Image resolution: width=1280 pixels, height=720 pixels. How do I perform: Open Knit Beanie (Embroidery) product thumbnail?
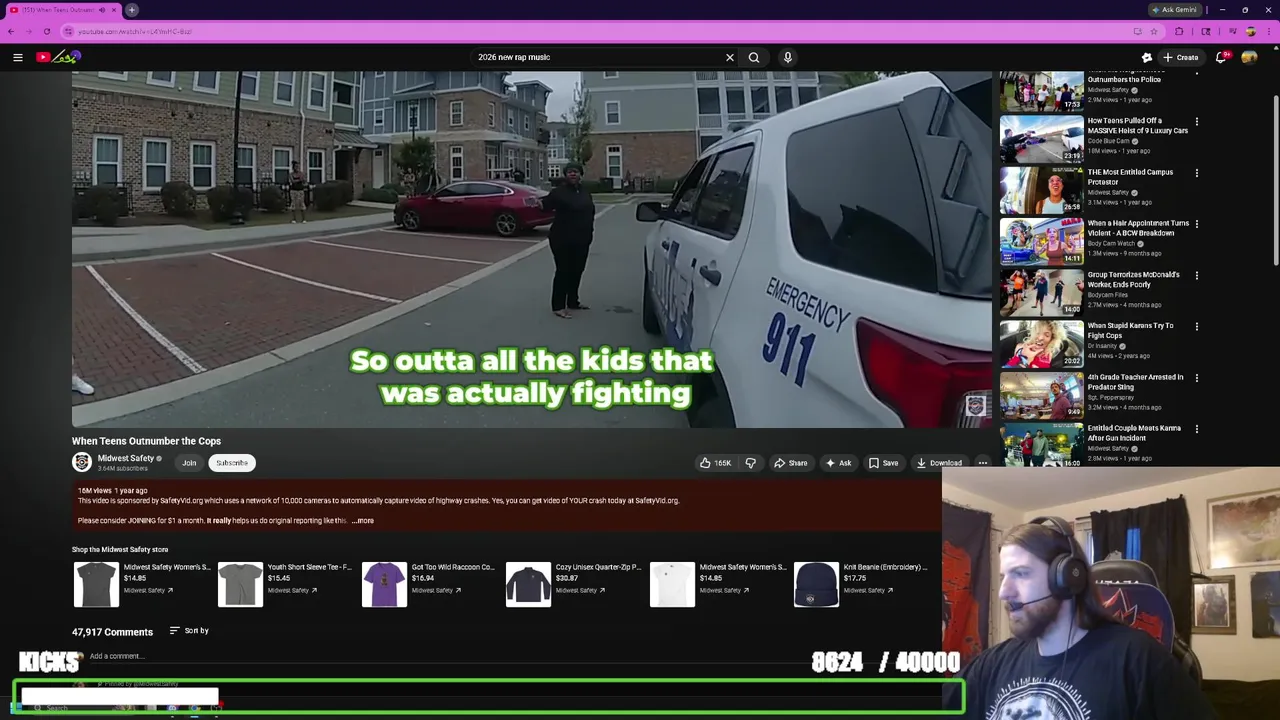(816, 585)
